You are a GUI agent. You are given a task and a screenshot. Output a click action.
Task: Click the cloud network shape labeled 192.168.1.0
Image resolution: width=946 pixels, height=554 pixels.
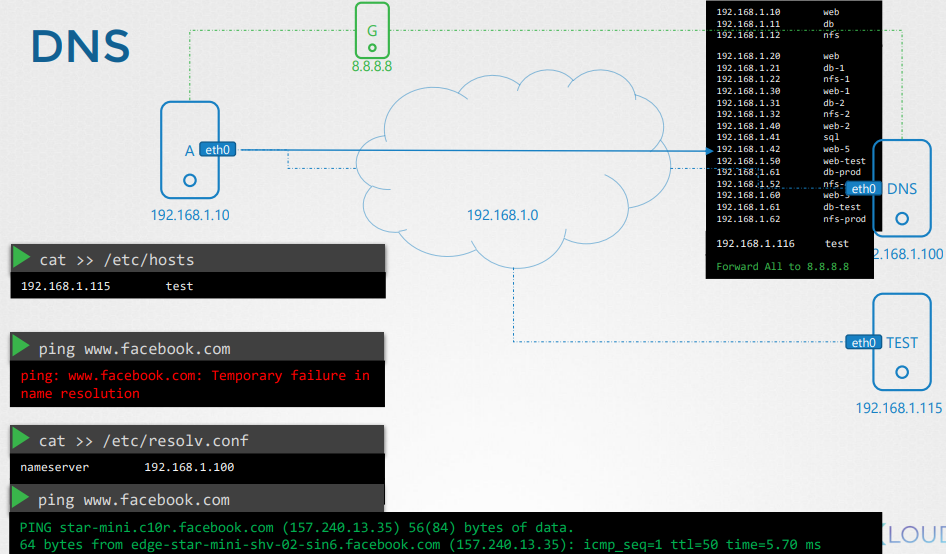point(513,169)
